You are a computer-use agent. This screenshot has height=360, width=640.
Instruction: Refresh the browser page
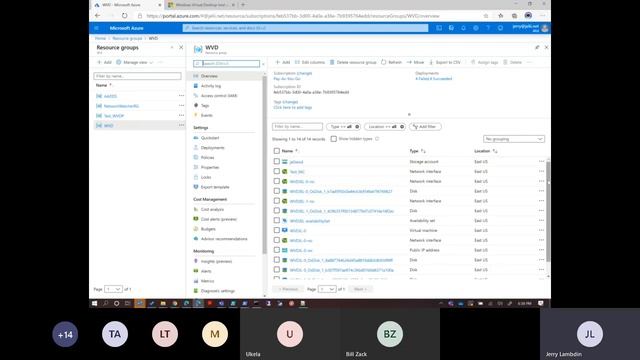click(124, 16)
